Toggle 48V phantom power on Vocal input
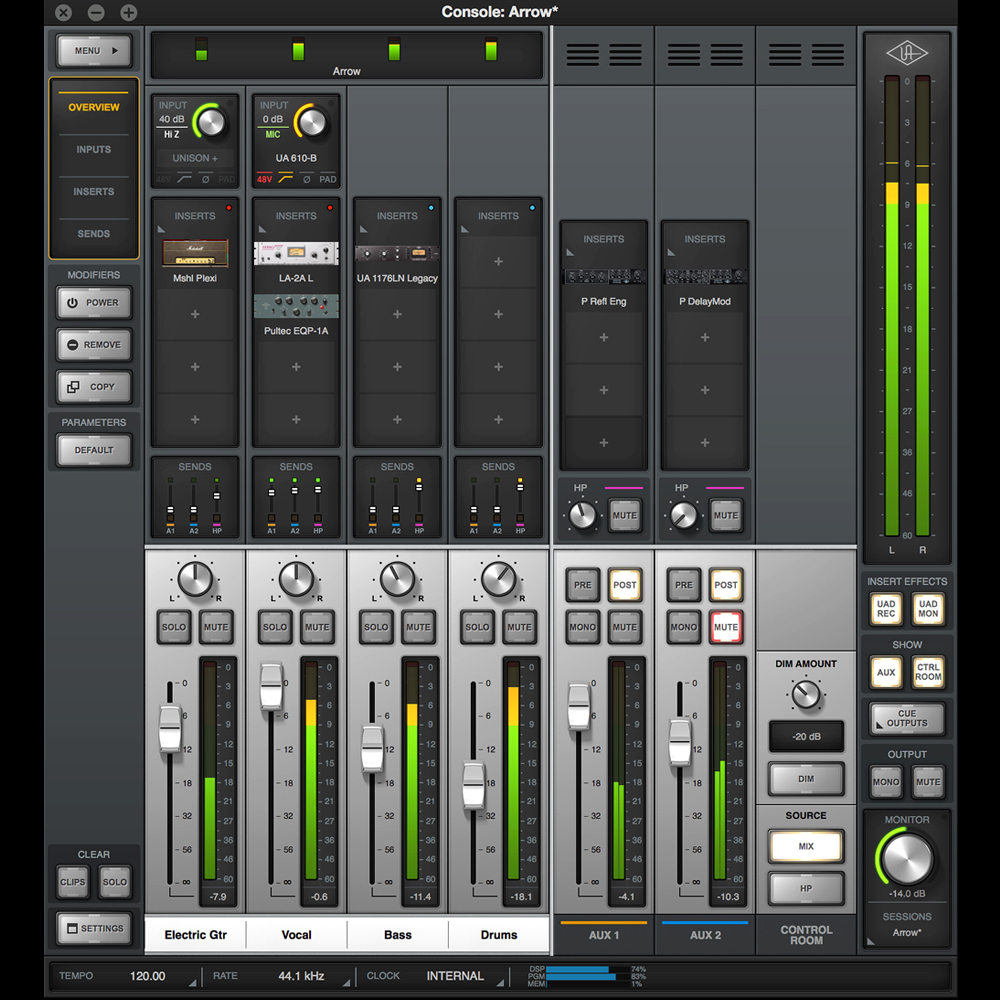 point(264,180)
